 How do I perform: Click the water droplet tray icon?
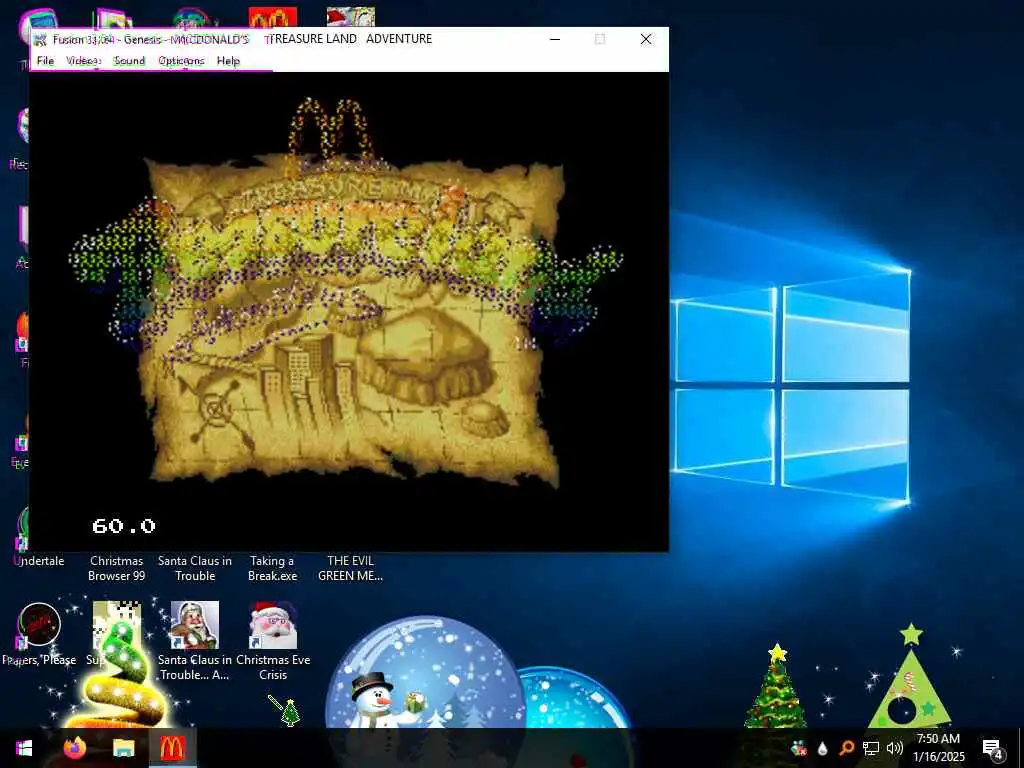pos(822,748)
